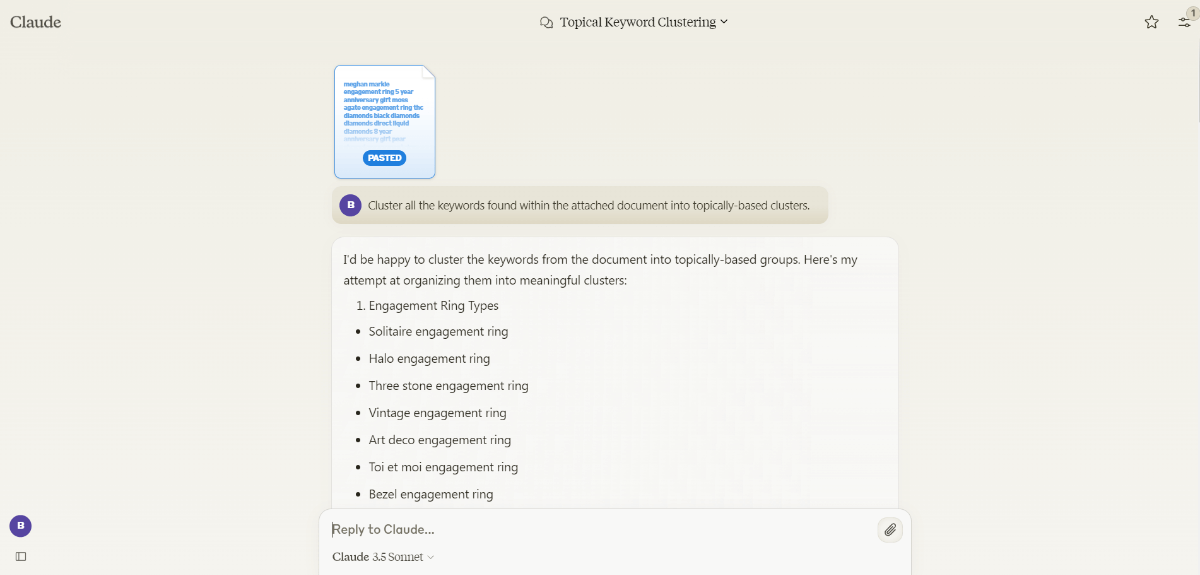
Task: Click the 'Engagement Ring Types' heading
Action: point(433,306)
